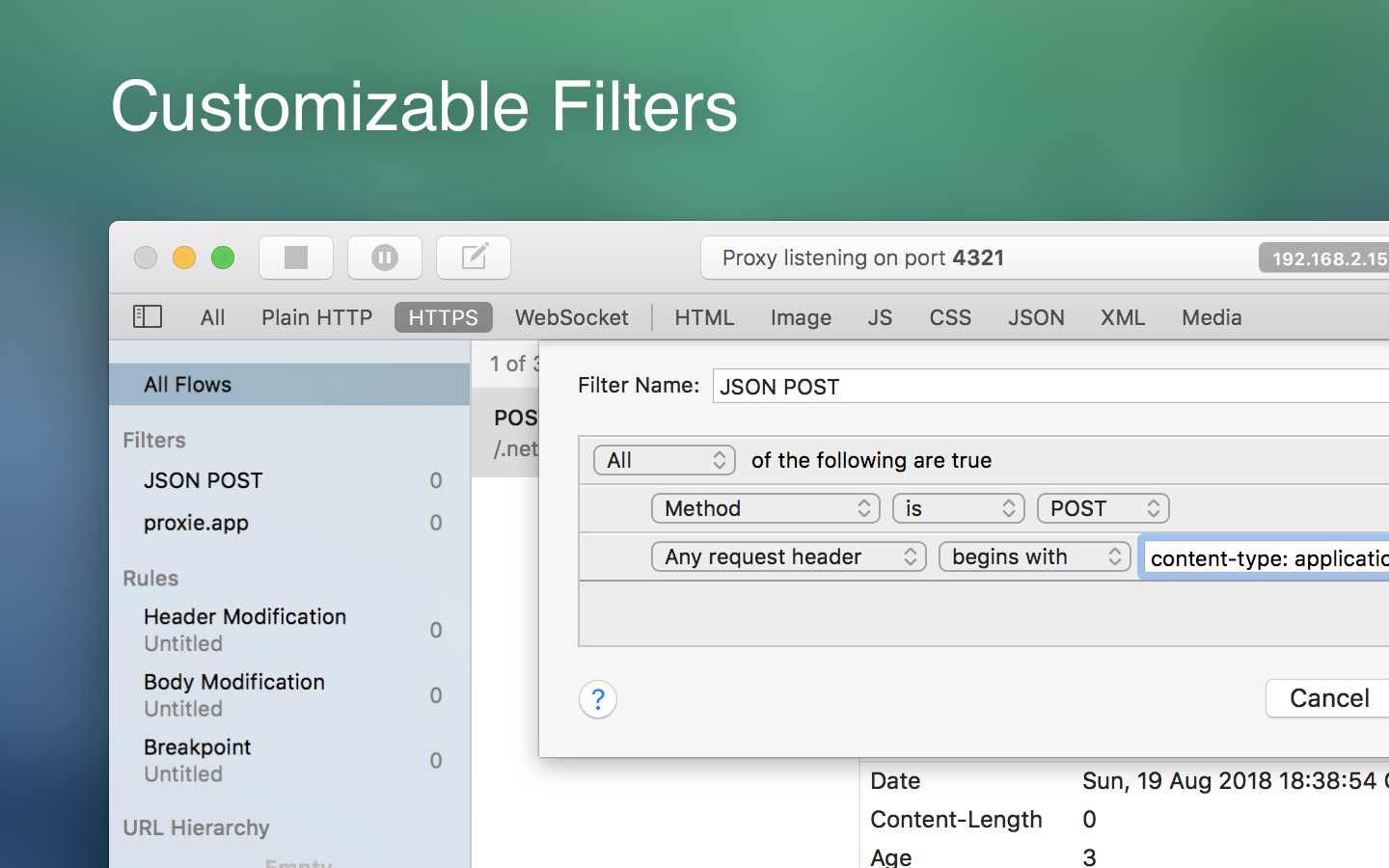Toggle the sidebar panel icon
This screenshot has height=868, width=1389.
[148, 316]
